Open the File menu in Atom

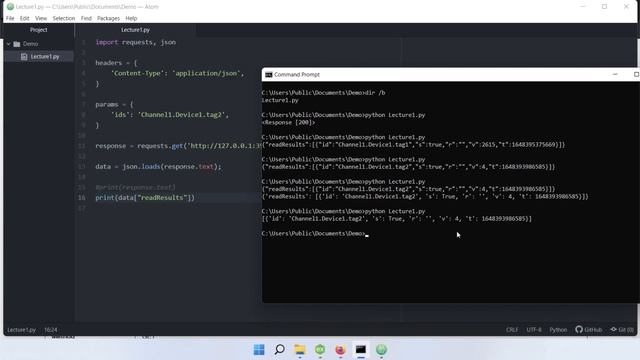(10, 18)
